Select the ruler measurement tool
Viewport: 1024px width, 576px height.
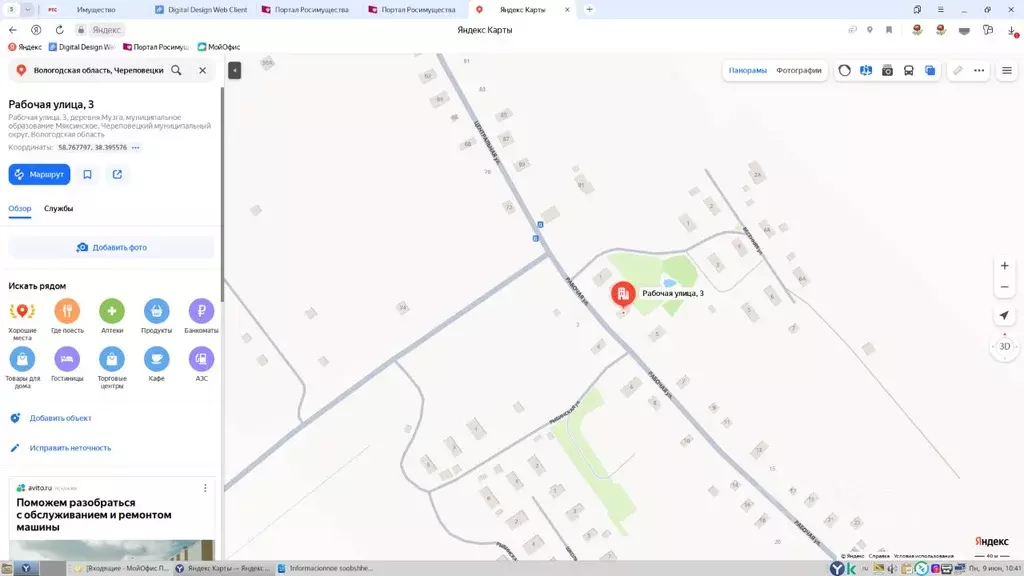957,71
